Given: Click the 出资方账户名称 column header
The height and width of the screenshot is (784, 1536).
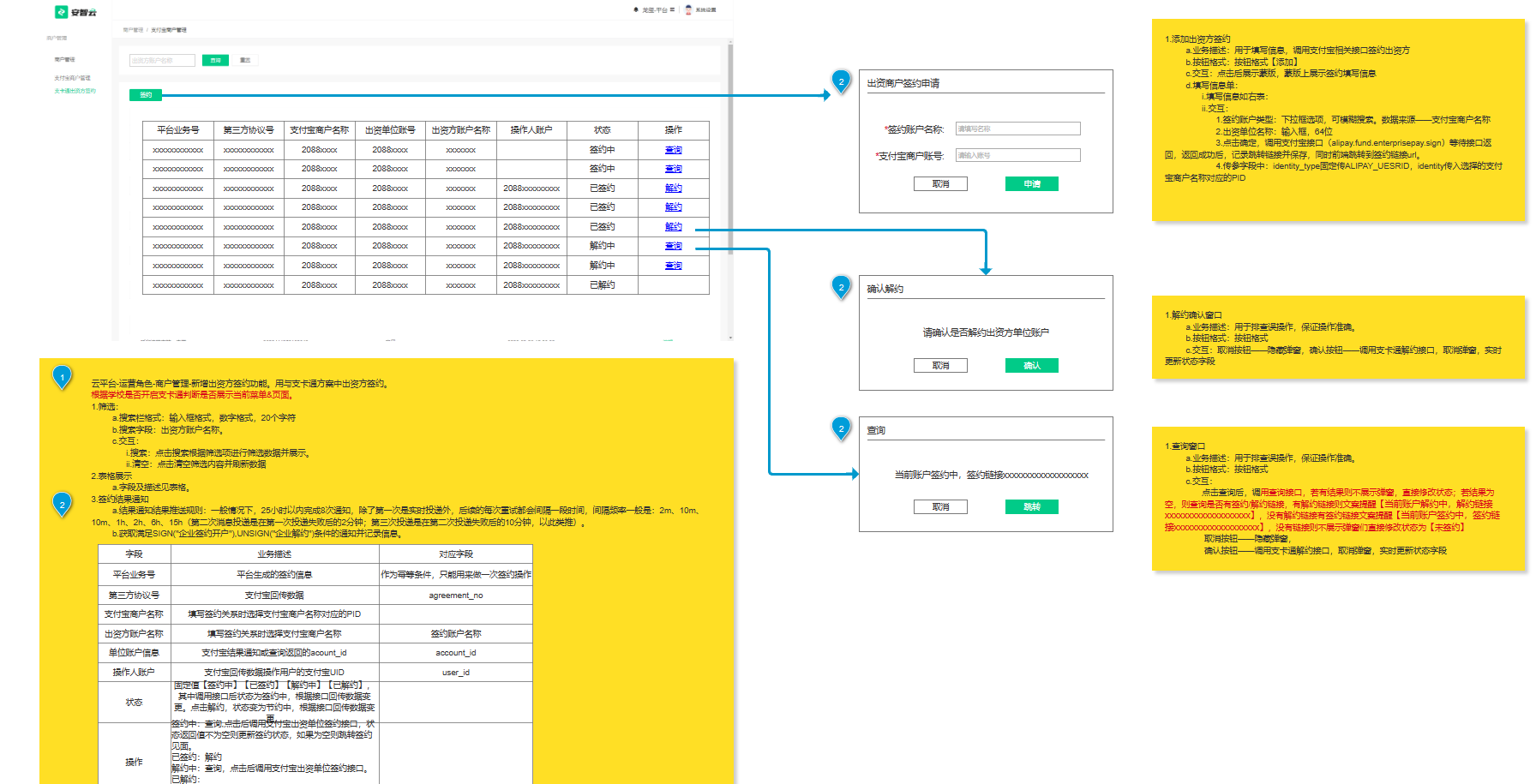Looking at the screenshot, I should pos(461,130).
